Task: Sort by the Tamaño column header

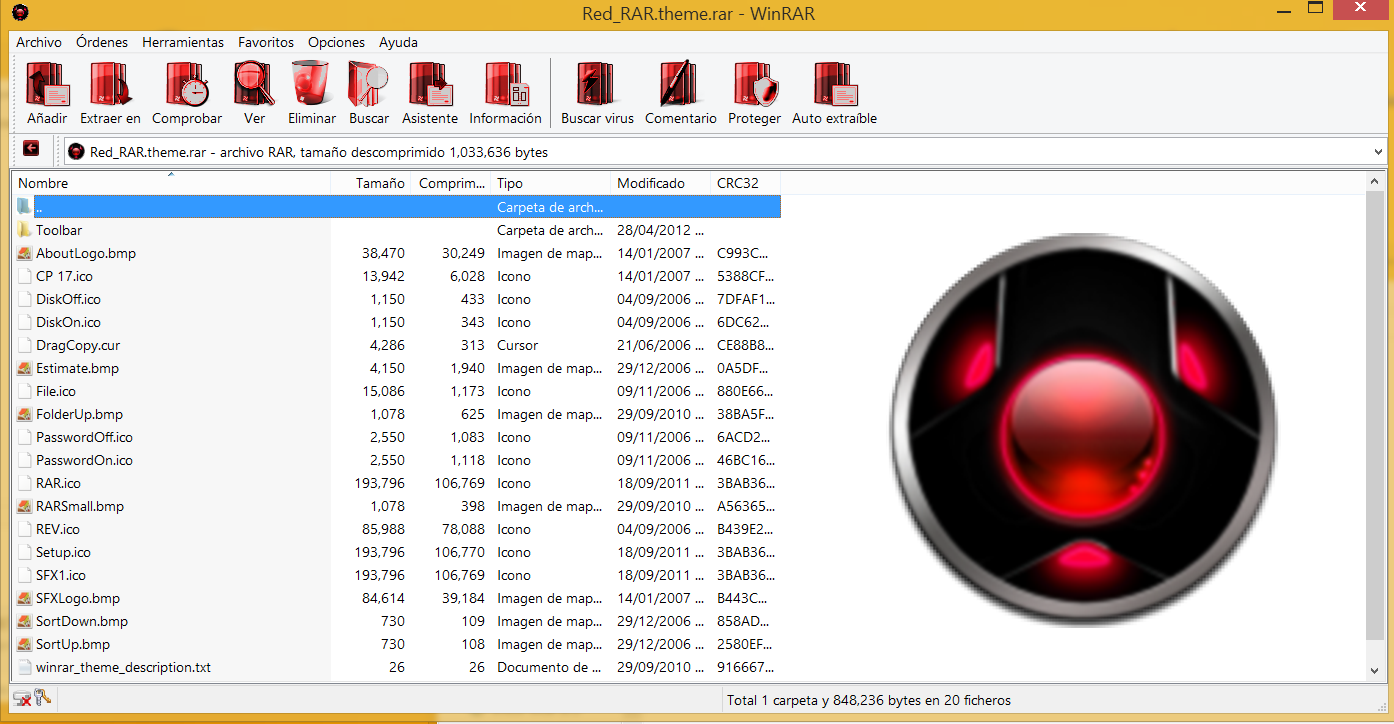Action: click(371, 183)
